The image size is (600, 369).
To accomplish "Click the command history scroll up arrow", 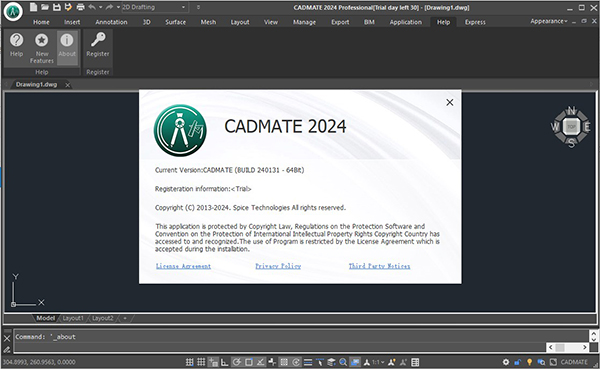I will (593, 333).
